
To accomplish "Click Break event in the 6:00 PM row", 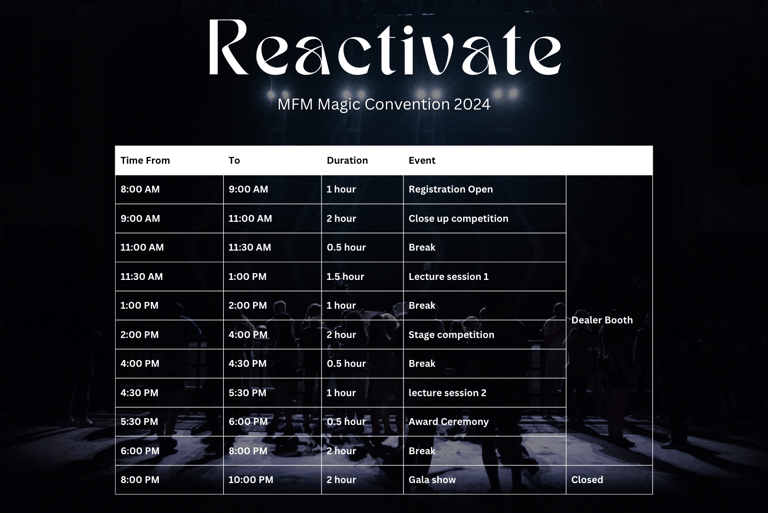I will point(484,451).
